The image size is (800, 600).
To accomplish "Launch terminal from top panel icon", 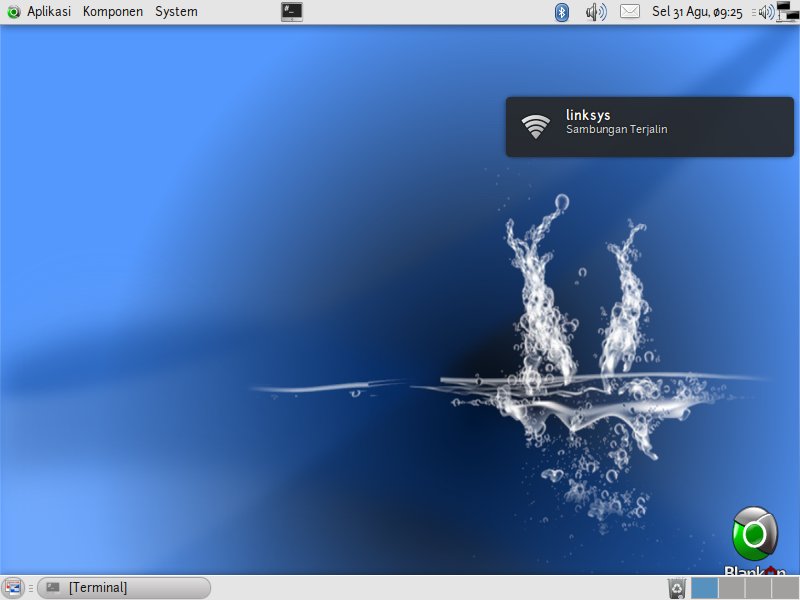I will [292, 12].
